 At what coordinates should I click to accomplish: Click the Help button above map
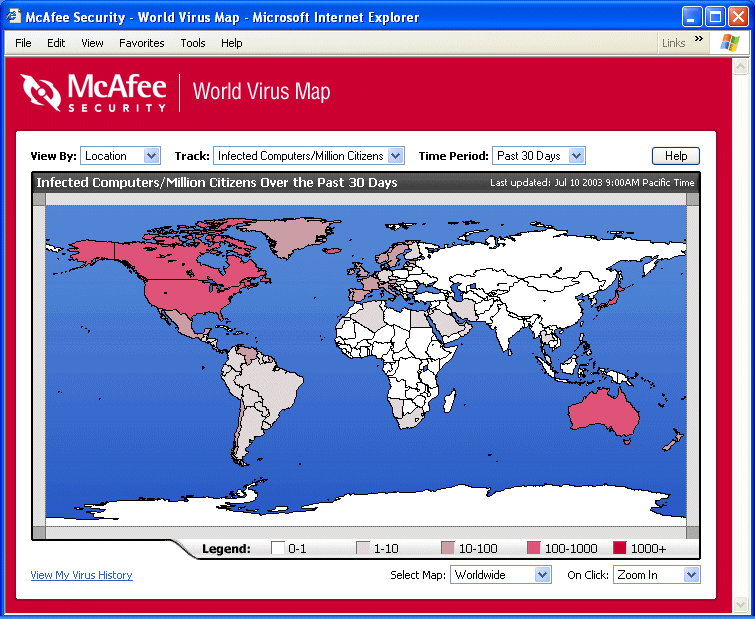pyautogui.click(x=676, y=156)
